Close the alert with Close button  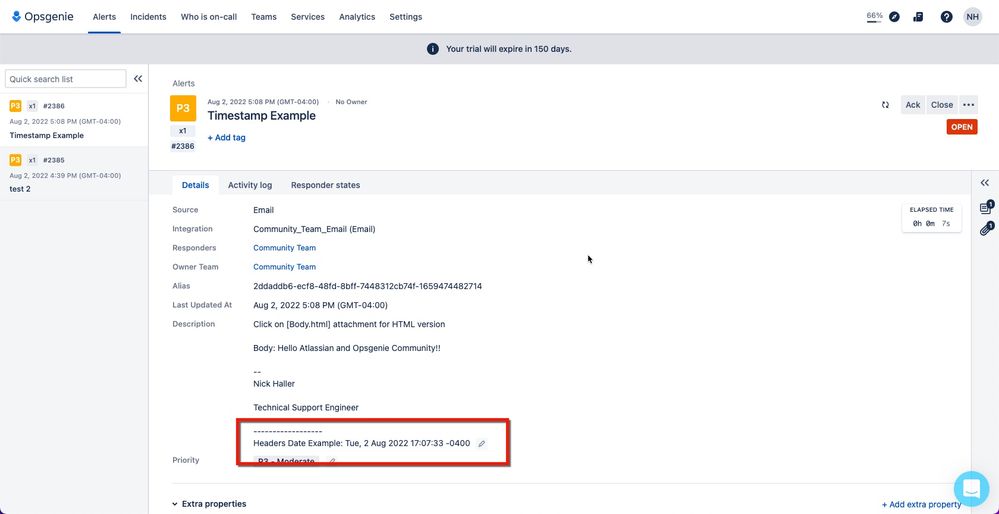point(942,105)
